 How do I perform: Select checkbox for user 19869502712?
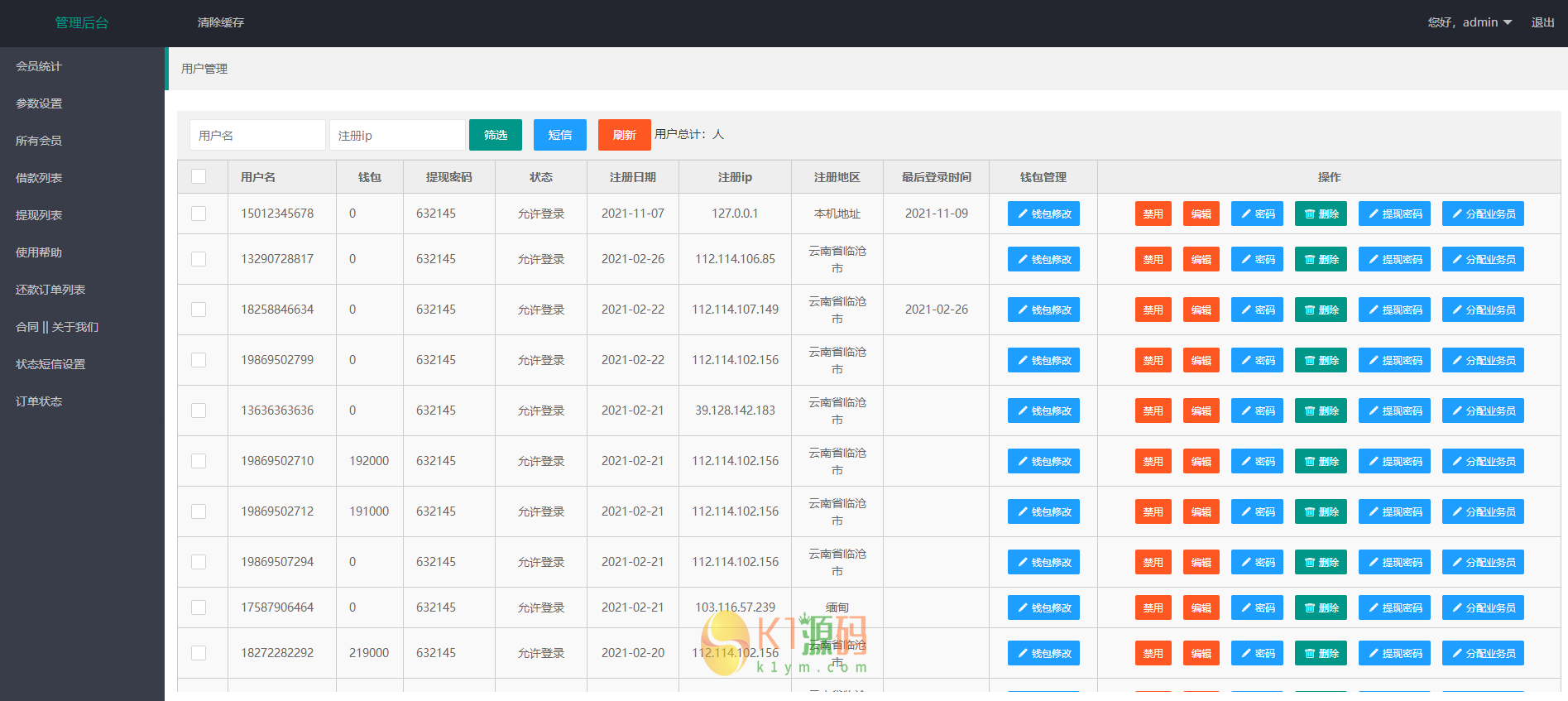(x=199, y=511)
